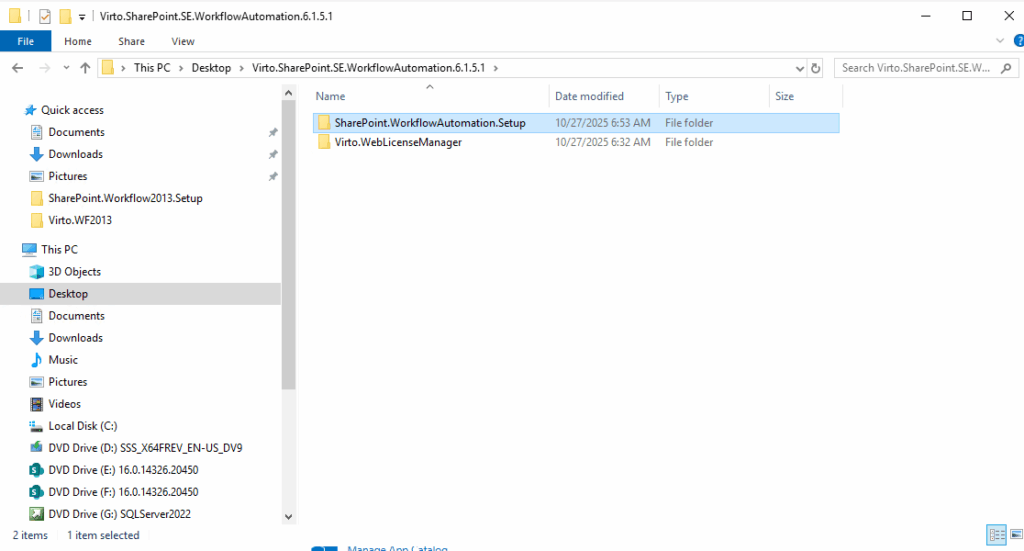1024x551 pixels.
Task: Open 3D Objects in the navigation pane
Action: tap(74, 272)
